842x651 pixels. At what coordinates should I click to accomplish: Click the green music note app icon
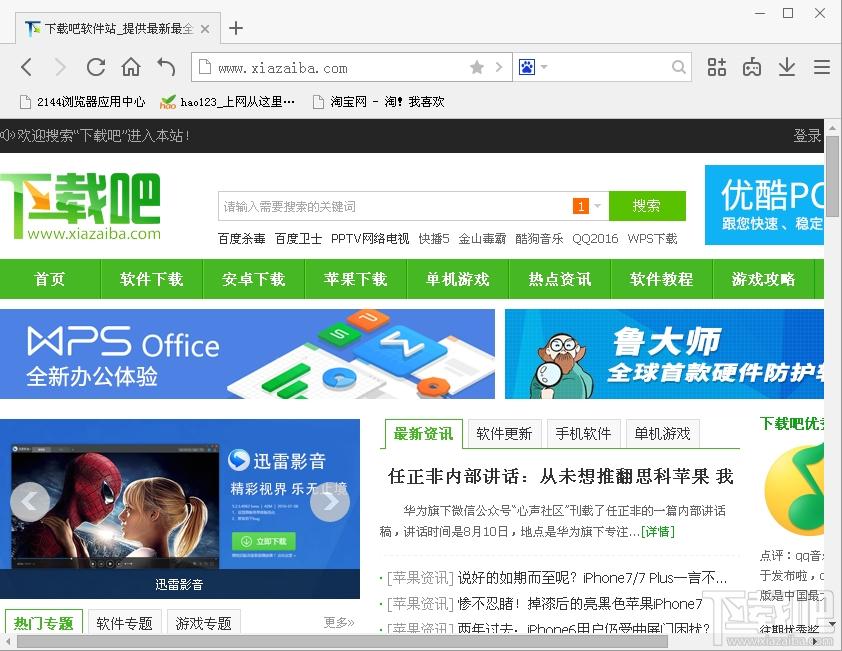794,489
